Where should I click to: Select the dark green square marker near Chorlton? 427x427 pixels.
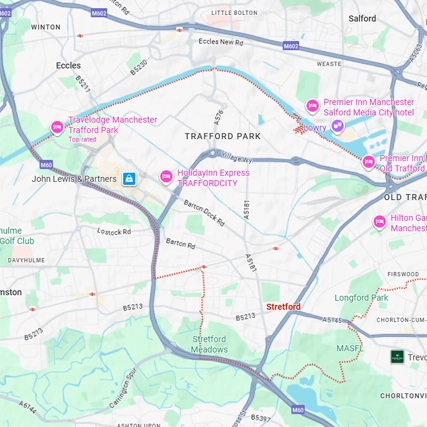click(x=397, y=357)
